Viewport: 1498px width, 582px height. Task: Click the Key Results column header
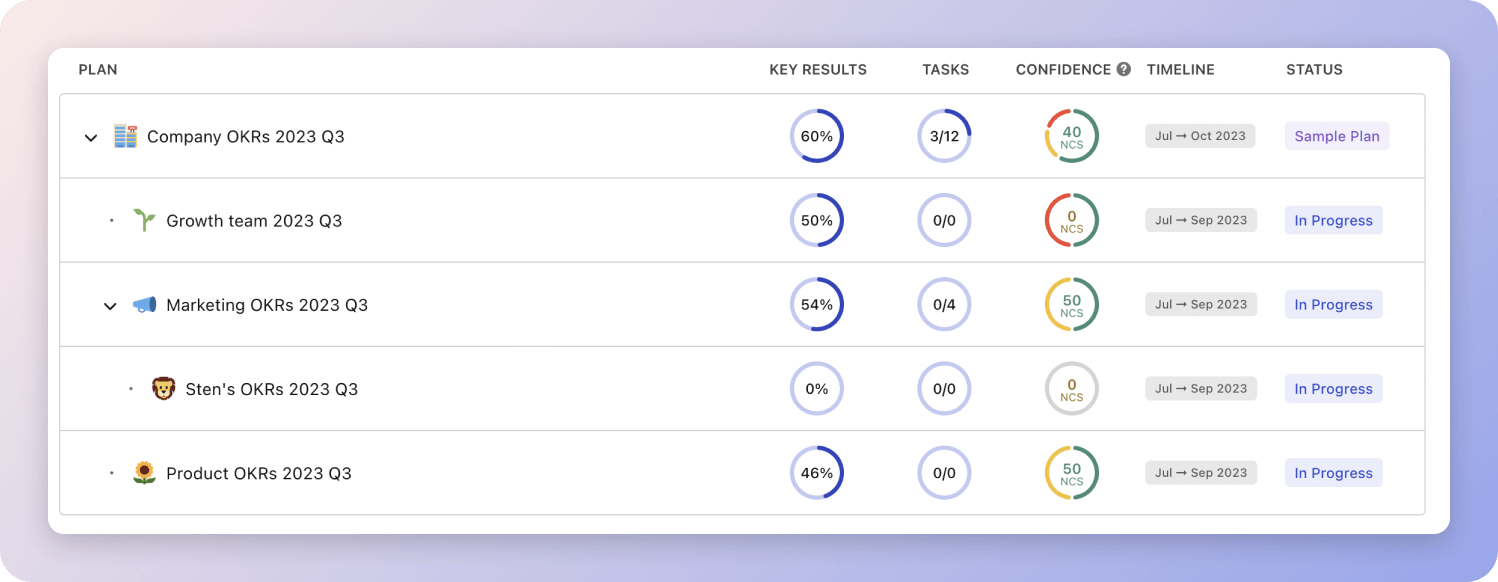click(817, 70)
